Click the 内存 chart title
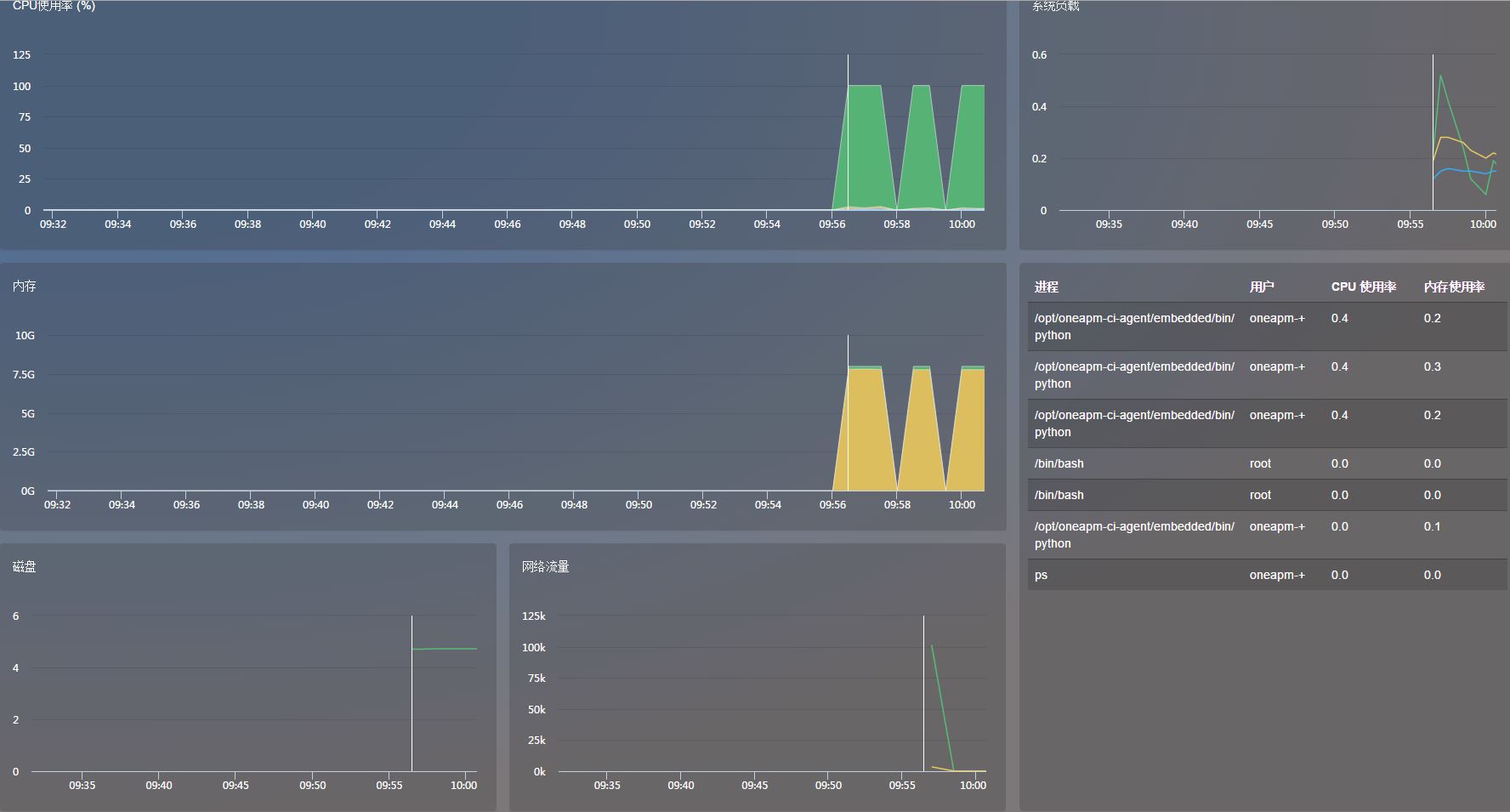The height and width of the screenshot is (812, 1510). tap(25, 287)
